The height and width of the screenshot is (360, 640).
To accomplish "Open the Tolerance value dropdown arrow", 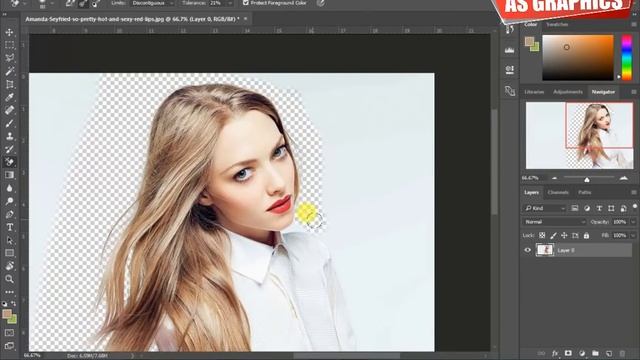I will [230, 3].
